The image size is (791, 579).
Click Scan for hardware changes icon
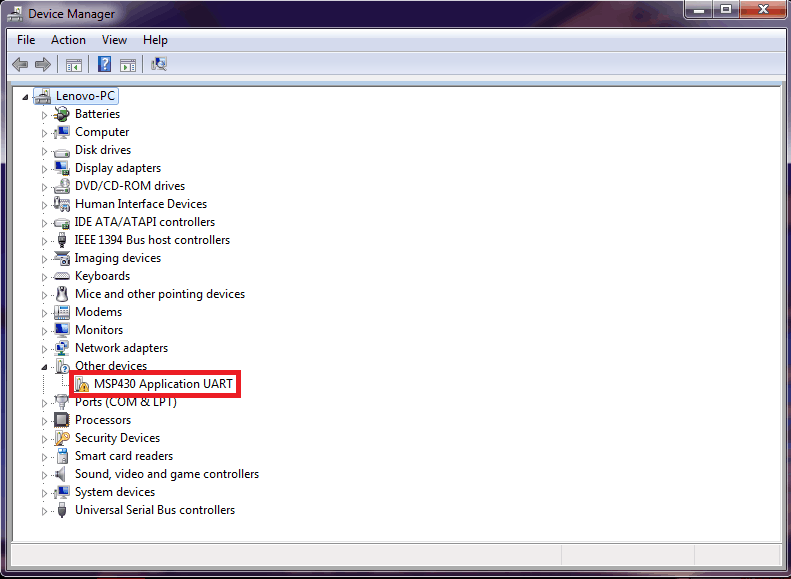click(x=158, y=65)
